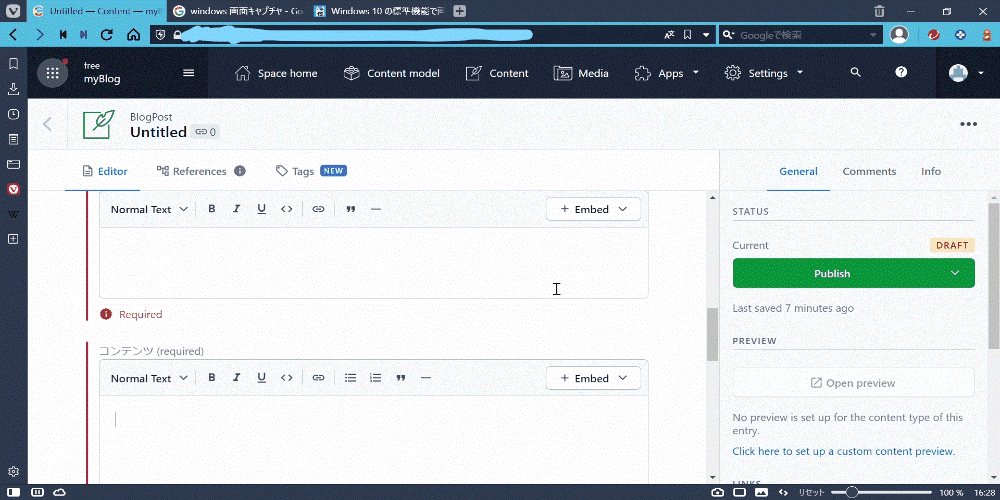1000x500 pixels.
Task: Toggle the side panel from status bar
Action: [x=13, y=492]
